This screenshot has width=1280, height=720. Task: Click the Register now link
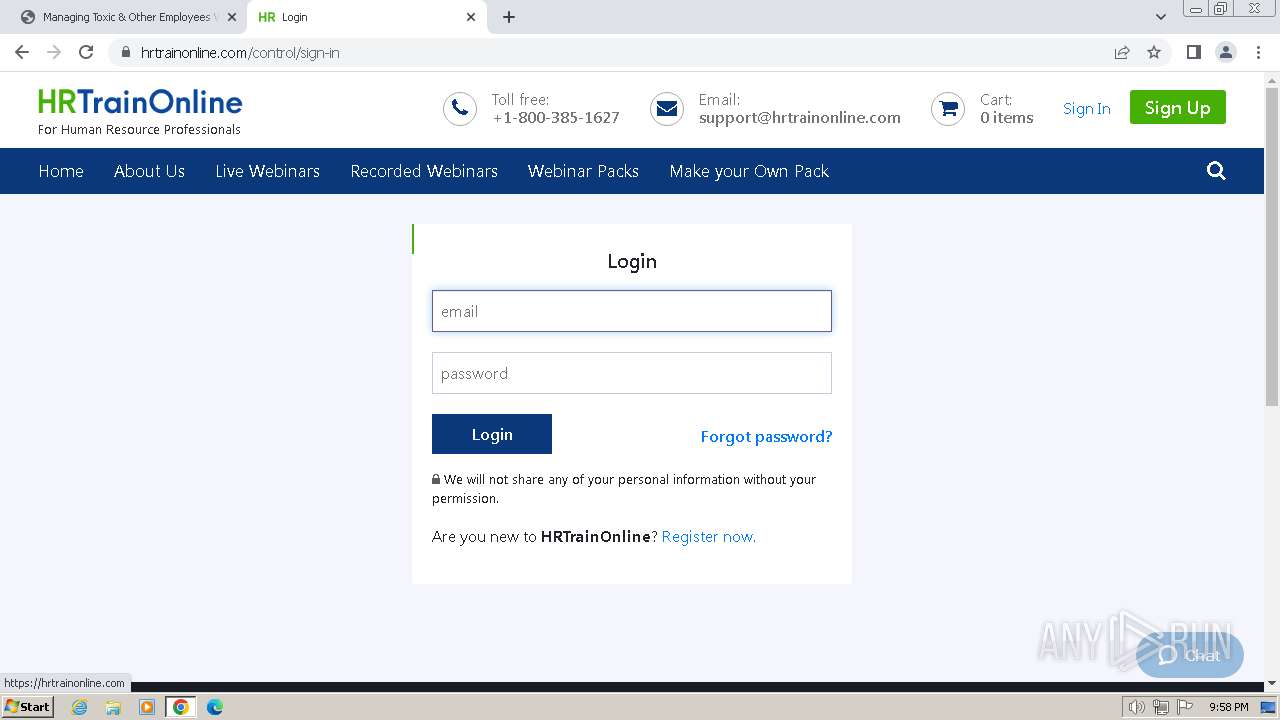coord(708,537)
